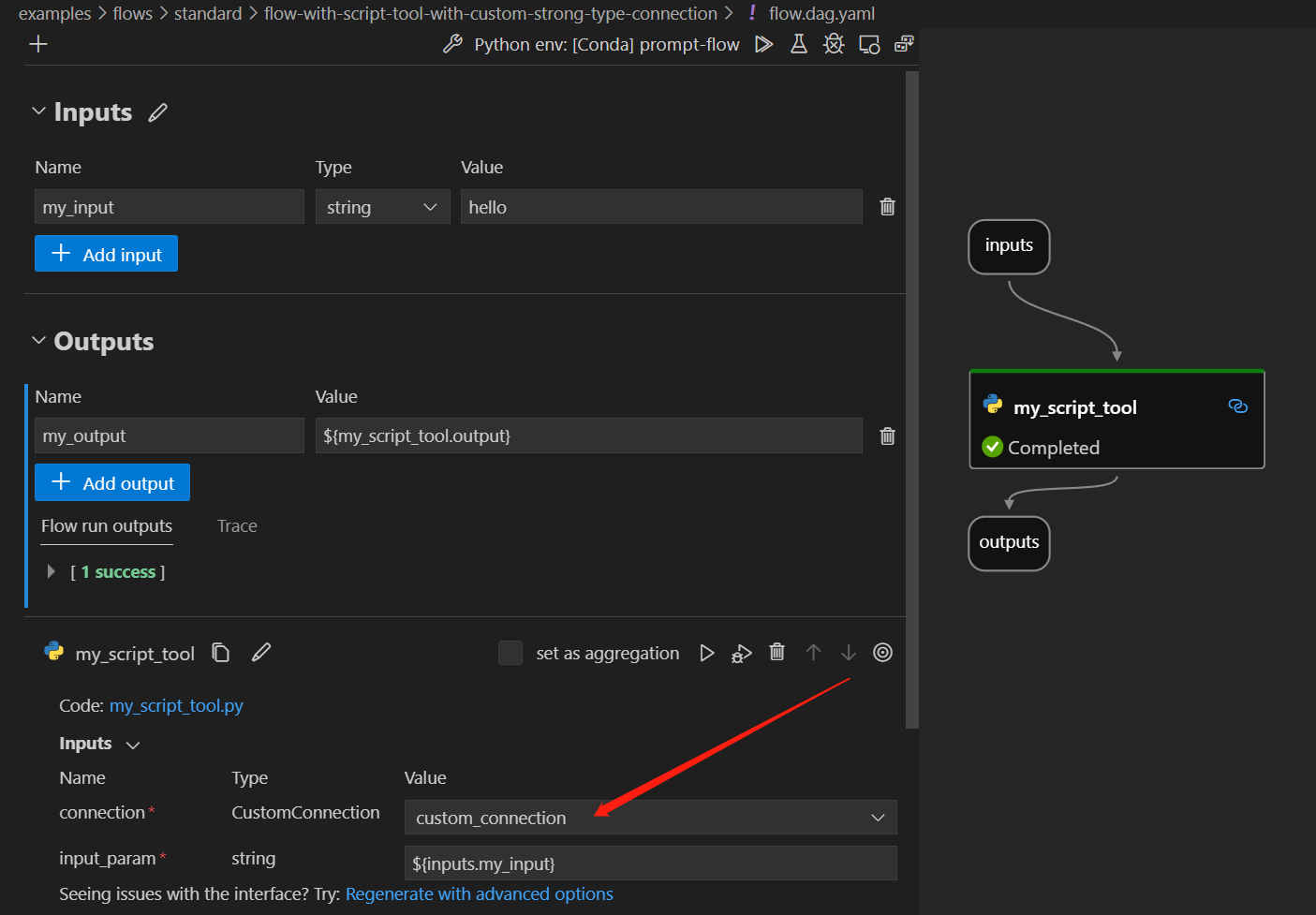Switch to the Trace tab
Viewport: 1316px width, 915px height.
pos(237,526)
